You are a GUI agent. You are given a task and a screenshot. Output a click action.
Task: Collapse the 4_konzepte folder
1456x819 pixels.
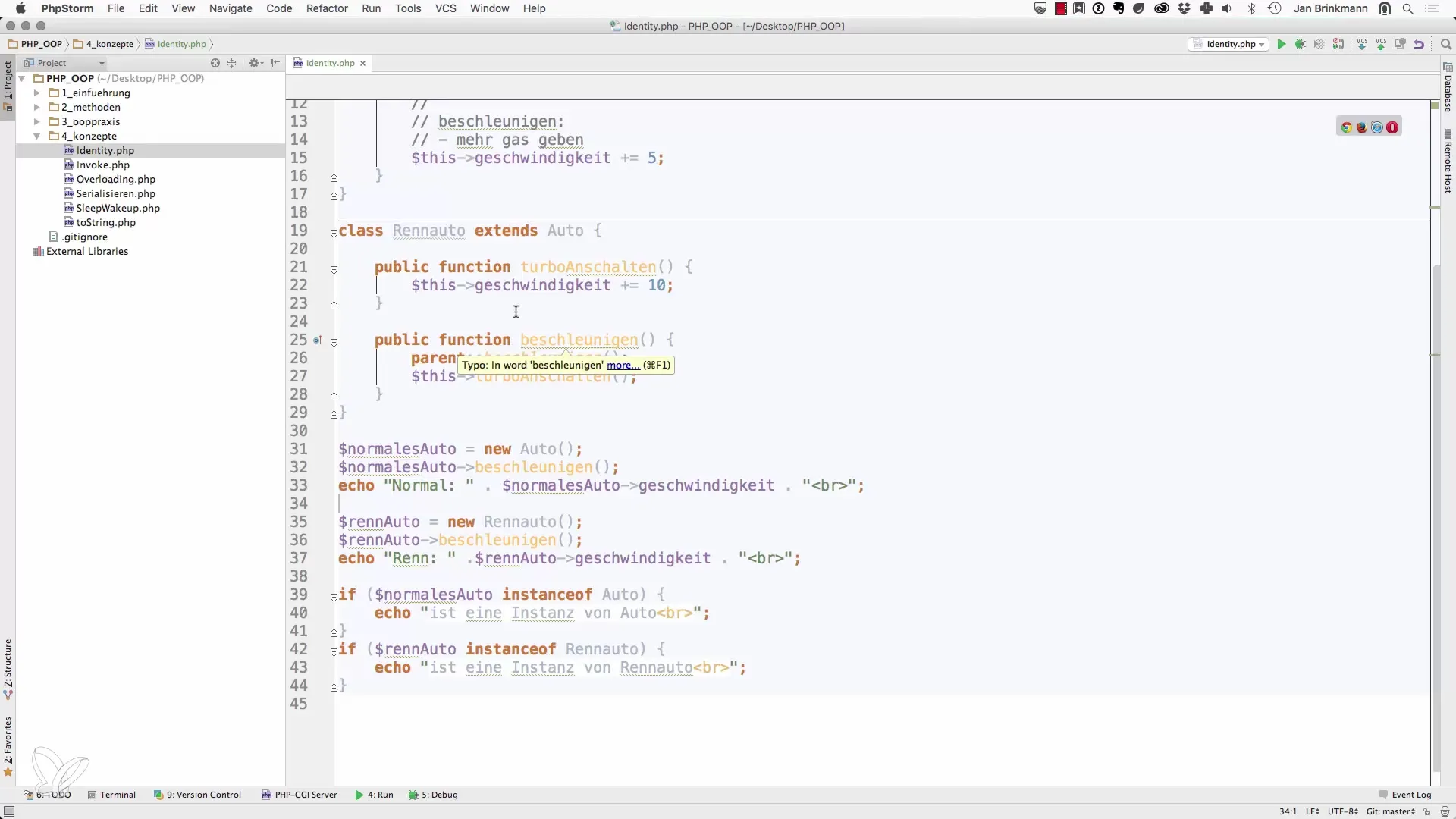click(36, 136)
